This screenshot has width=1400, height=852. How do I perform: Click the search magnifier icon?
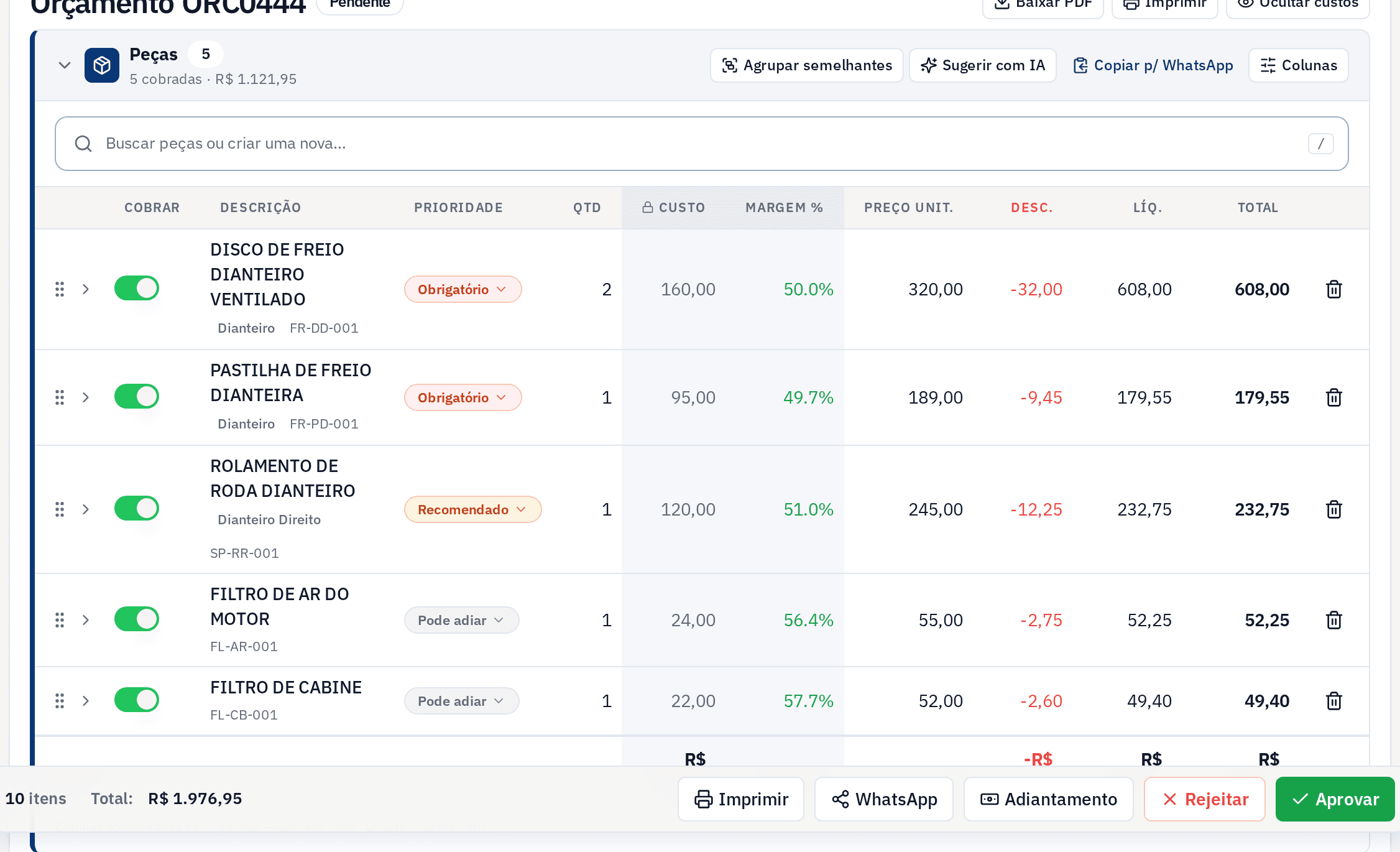[x=83, y=144]
